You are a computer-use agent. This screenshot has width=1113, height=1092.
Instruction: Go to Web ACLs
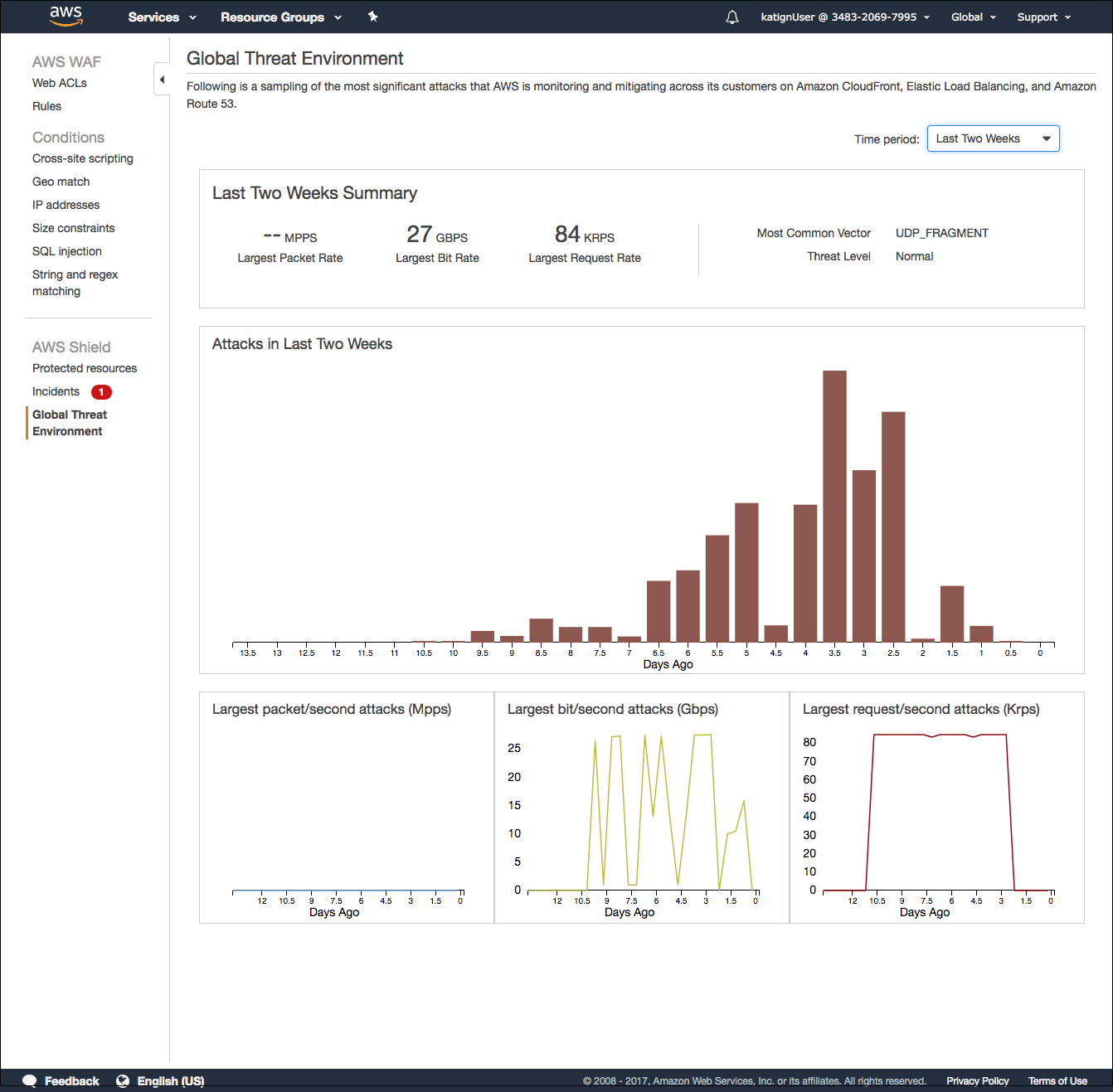[59, 83]
